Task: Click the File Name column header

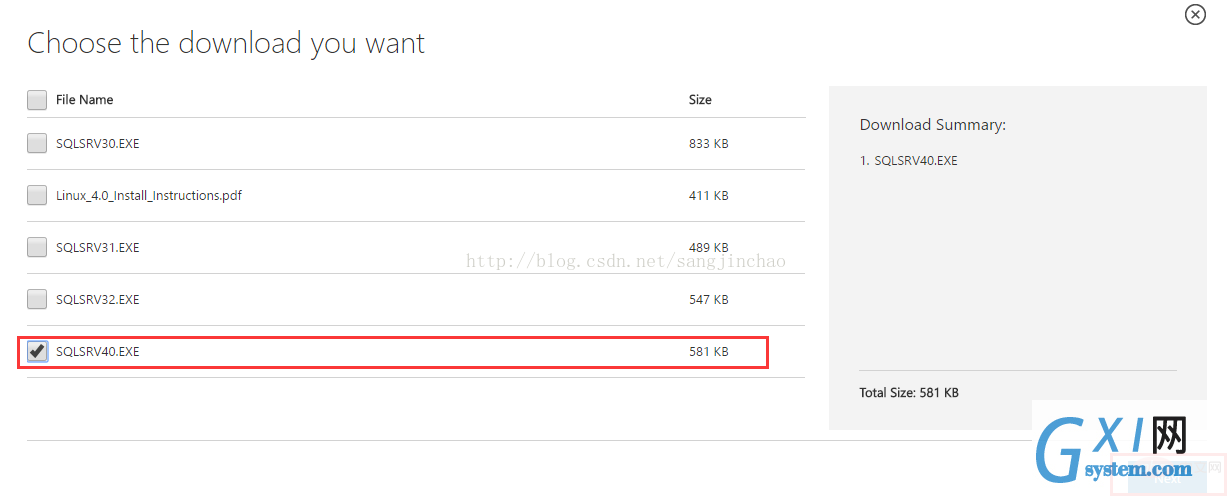Action: tap(85, 100)
